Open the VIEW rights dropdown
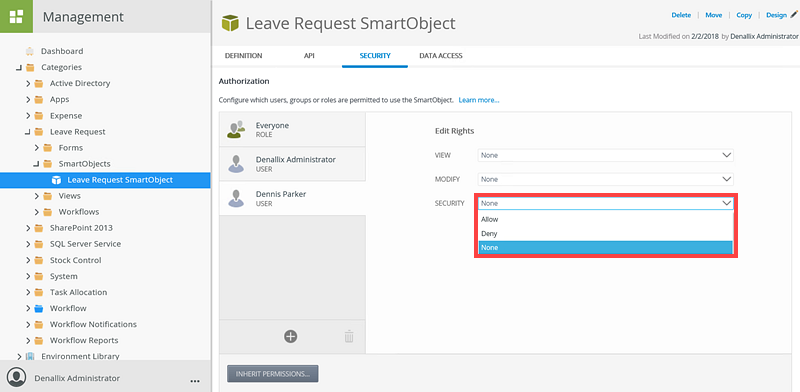 606,155
